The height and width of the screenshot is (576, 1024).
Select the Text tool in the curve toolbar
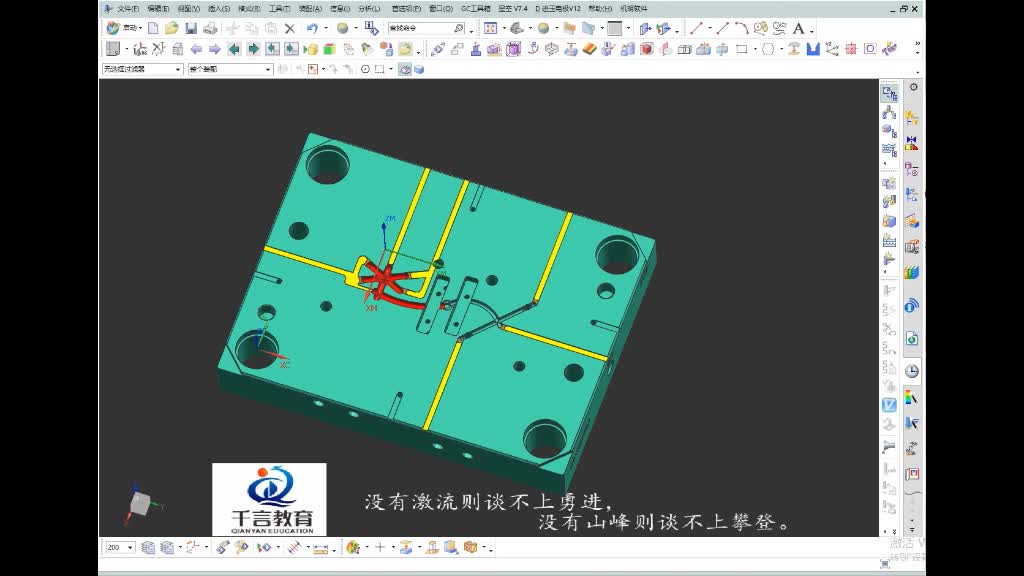coord(798,27)
